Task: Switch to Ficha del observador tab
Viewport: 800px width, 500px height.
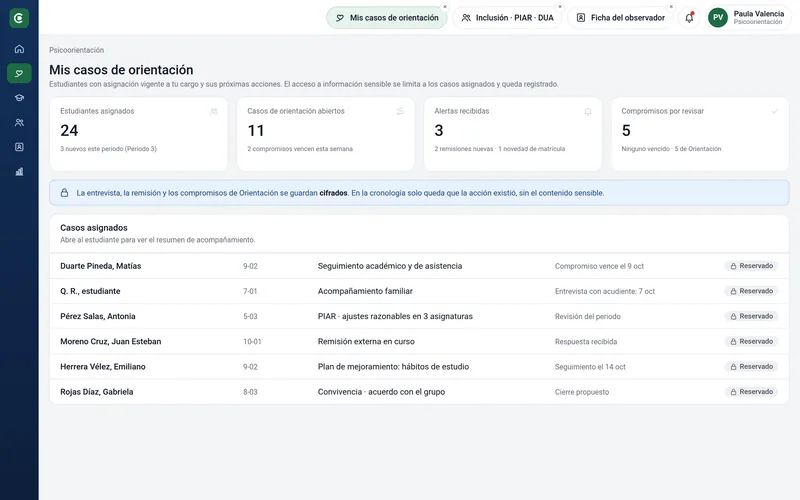Action: [x=620, y=18]
